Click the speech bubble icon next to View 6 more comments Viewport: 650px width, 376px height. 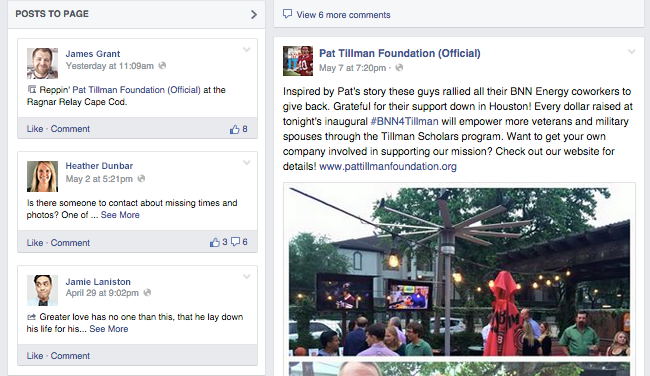(287, 14)
